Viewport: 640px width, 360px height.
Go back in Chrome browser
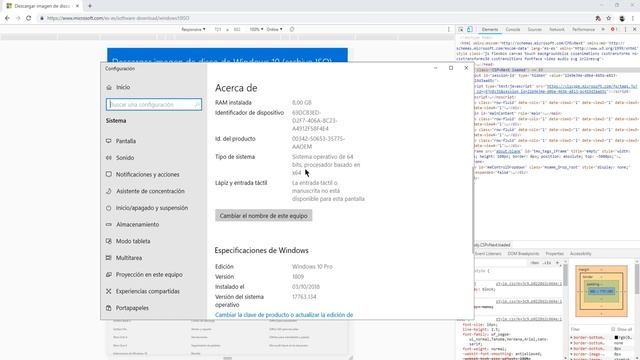pos(7,18)
